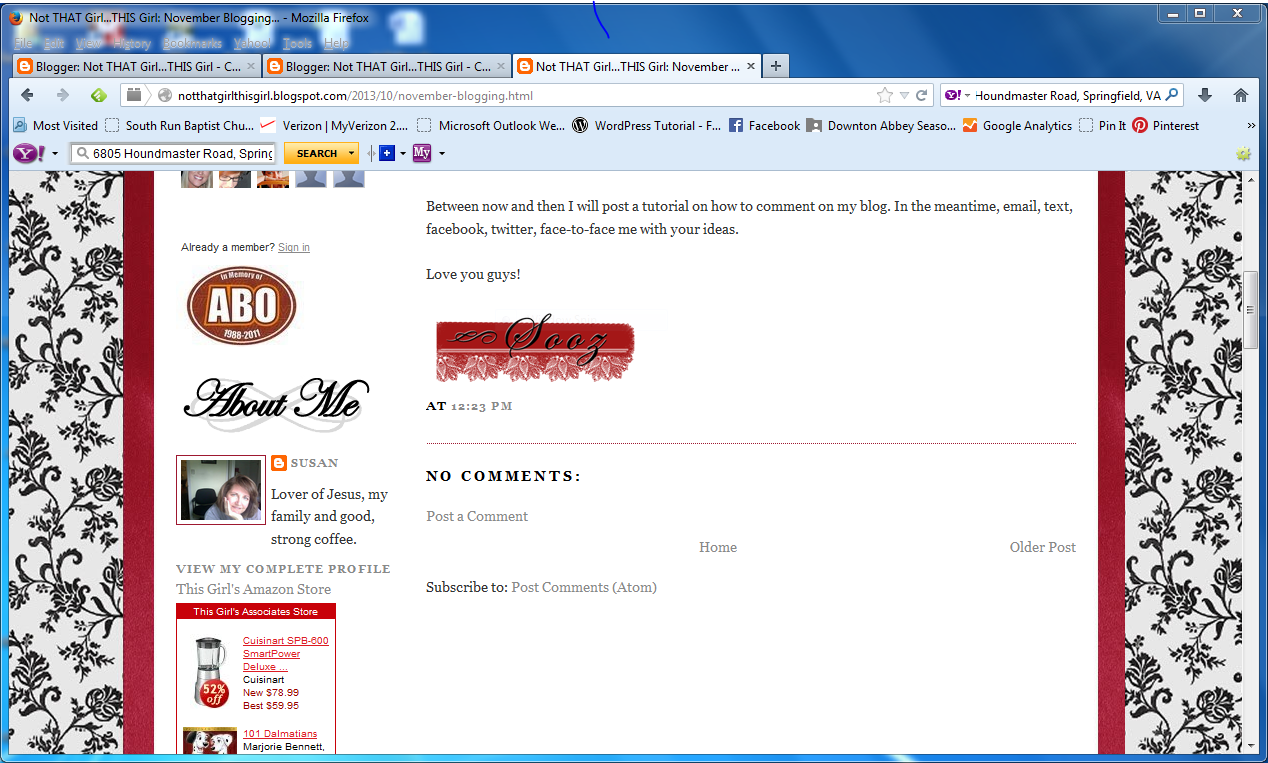Click the green Feedly icon beside the Forward button

pyautogui.click(x=98, y=96)
